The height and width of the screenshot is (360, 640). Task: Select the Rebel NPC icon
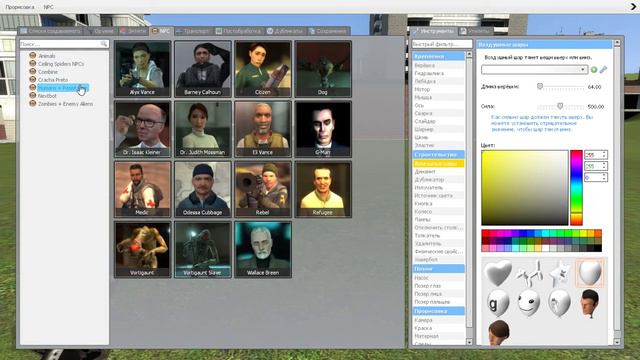click(263, 189)
